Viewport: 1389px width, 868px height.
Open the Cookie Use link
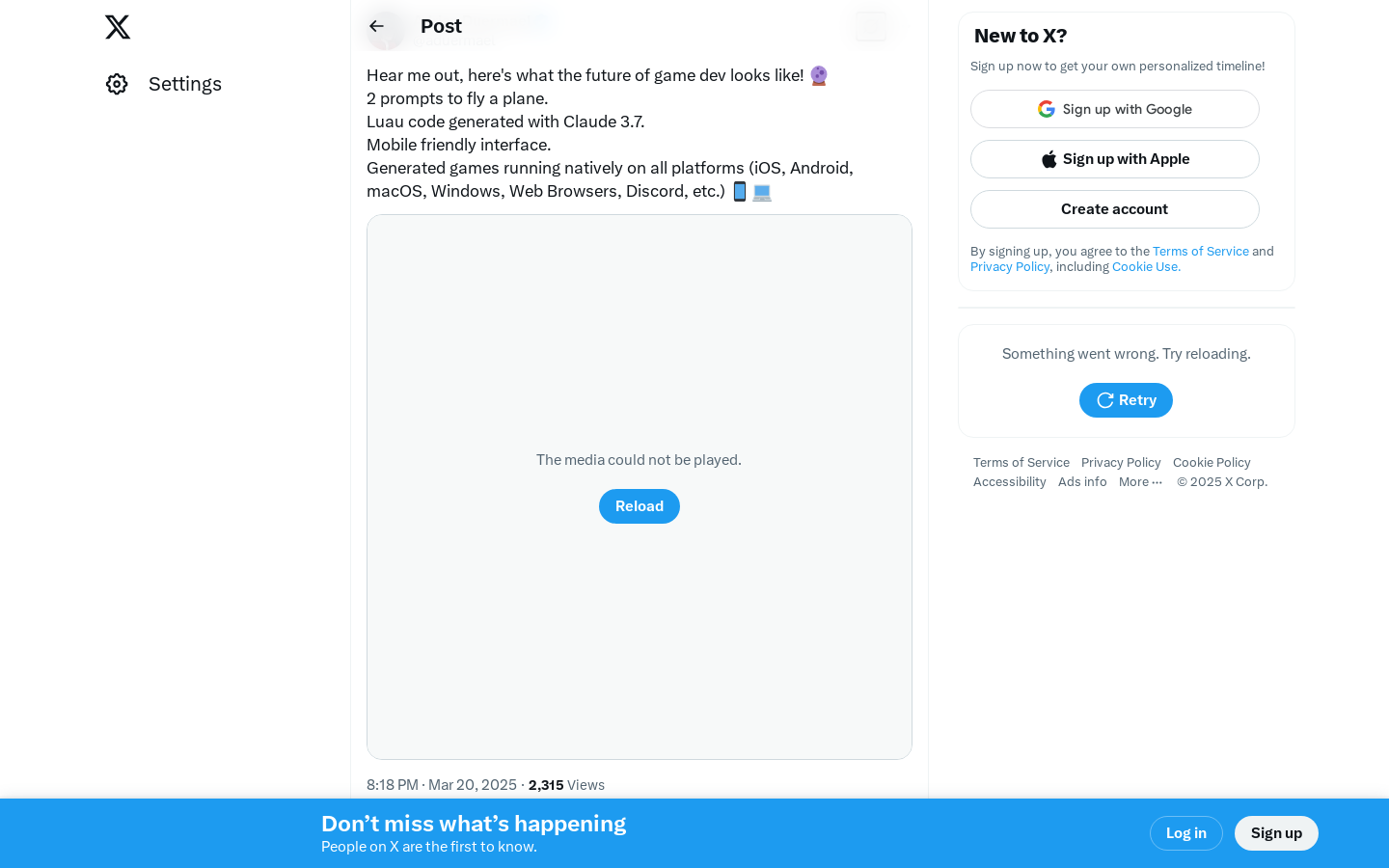(x=1146, y=267)
